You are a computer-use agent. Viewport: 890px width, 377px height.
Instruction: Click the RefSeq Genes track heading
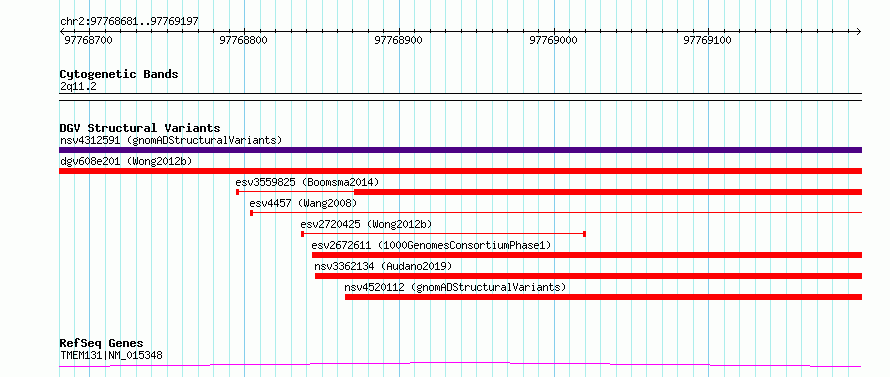[x=101, y=344]
